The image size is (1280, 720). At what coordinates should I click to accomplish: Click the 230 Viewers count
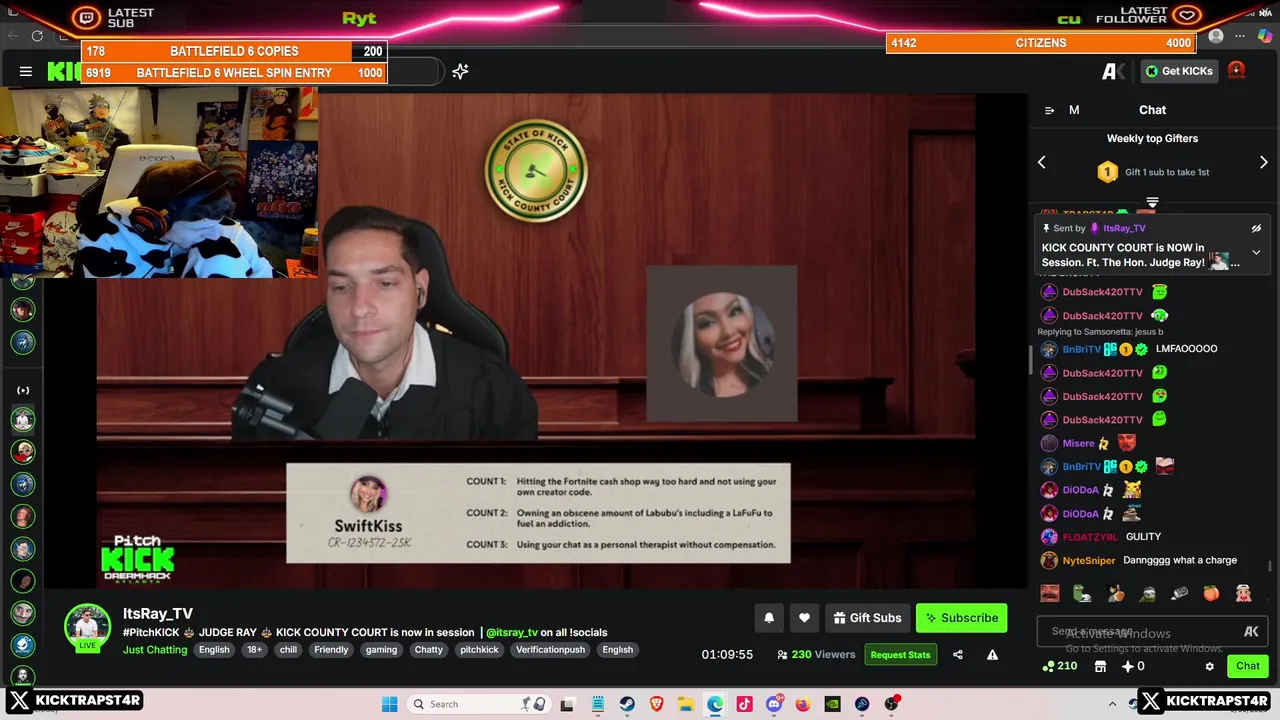coord(816,655)
